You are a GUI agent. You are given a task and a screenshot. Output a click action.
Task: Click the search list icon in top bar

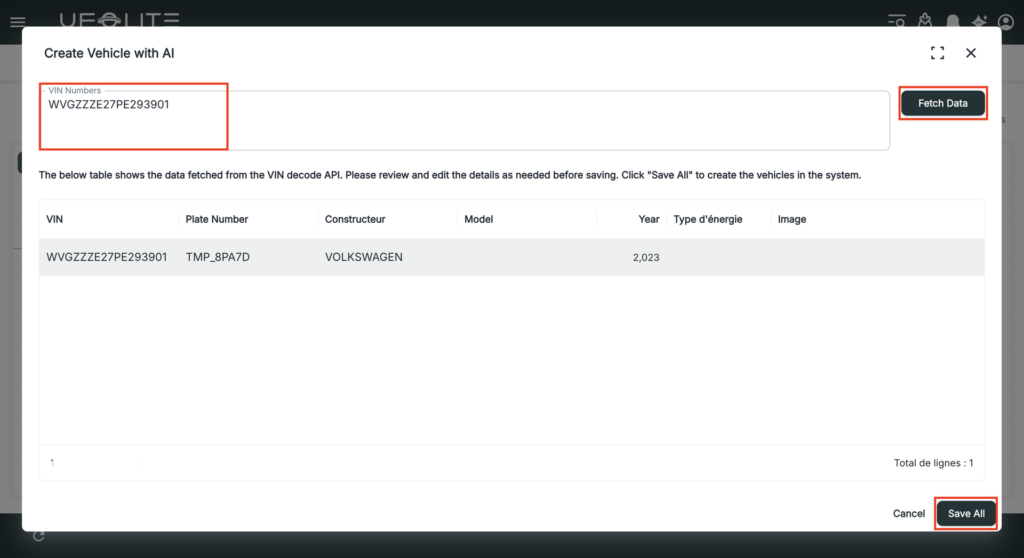(x=897, y=21)
